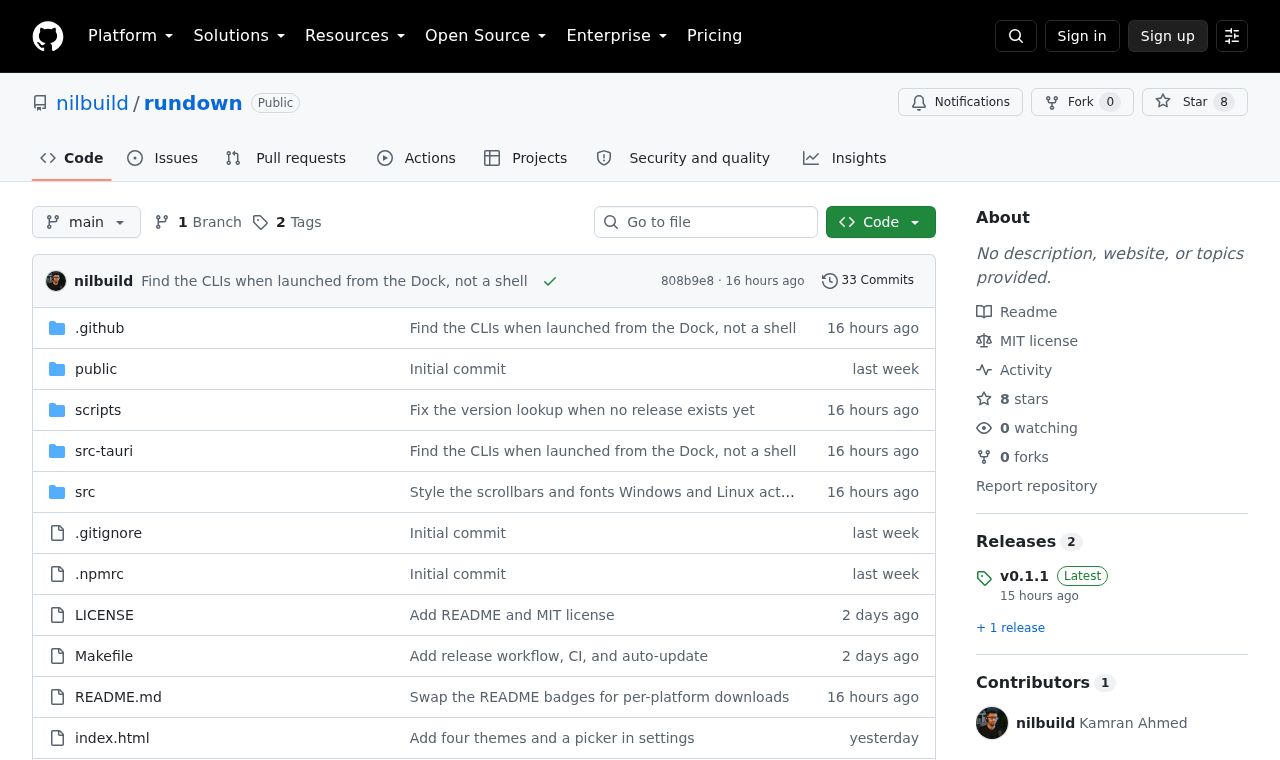This screenshot has height=760, width=1280.
Task: Click the file icon beside LICENSE
Action: point(57,615)
